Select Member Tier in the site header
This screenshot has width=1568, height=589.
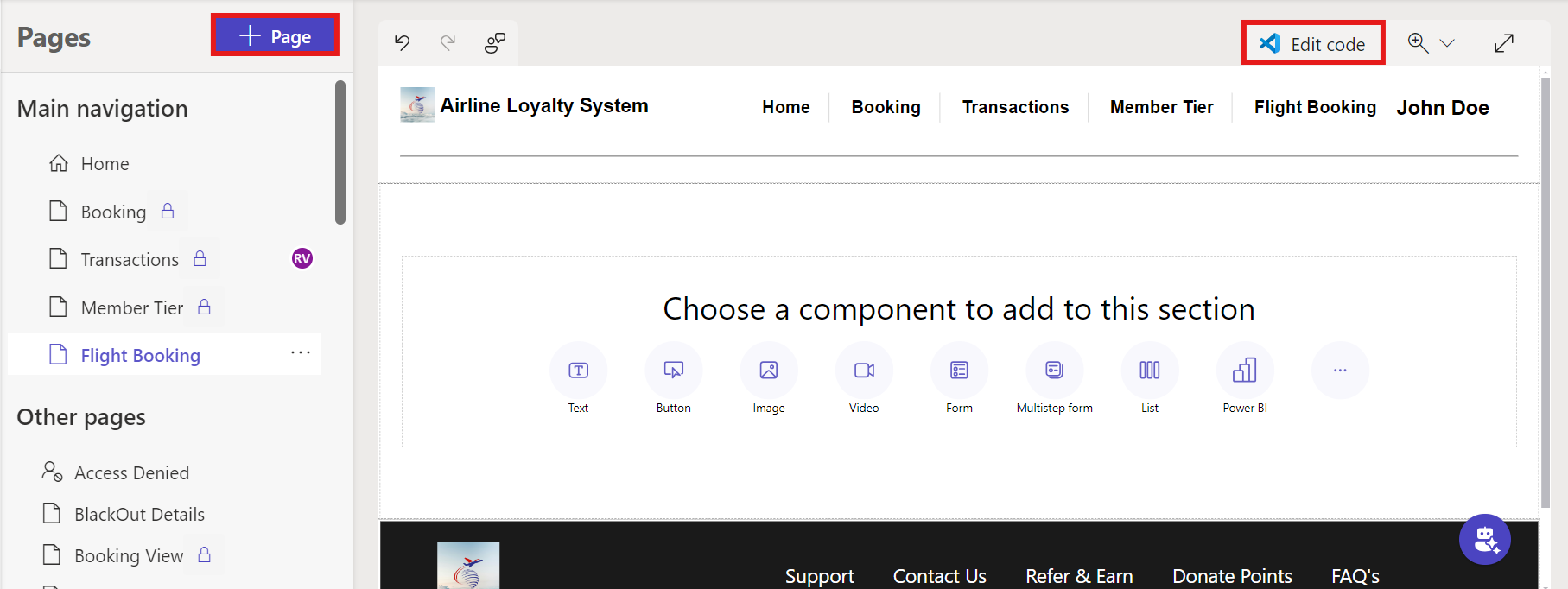click(1161, 107)
